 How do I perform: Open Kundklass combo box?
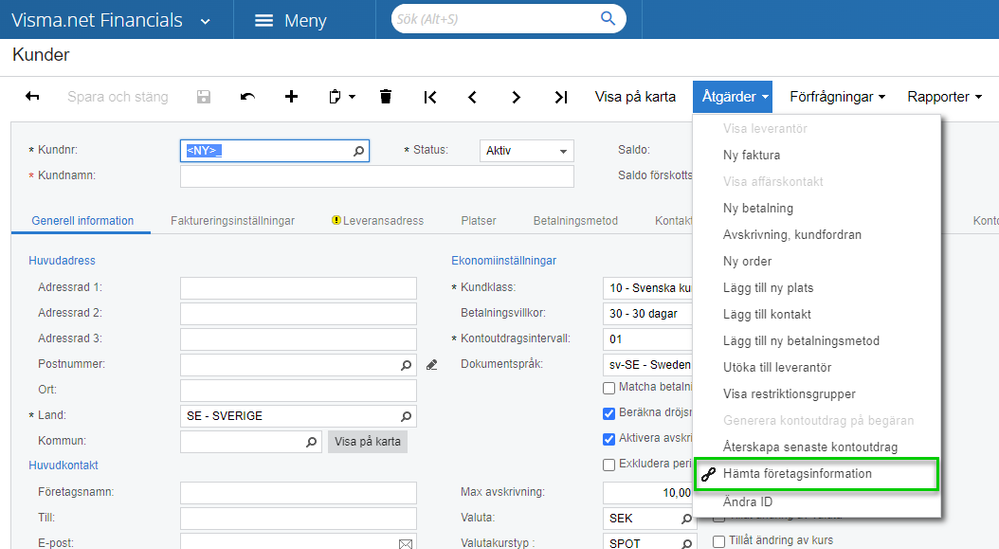[x=647, y=288]
